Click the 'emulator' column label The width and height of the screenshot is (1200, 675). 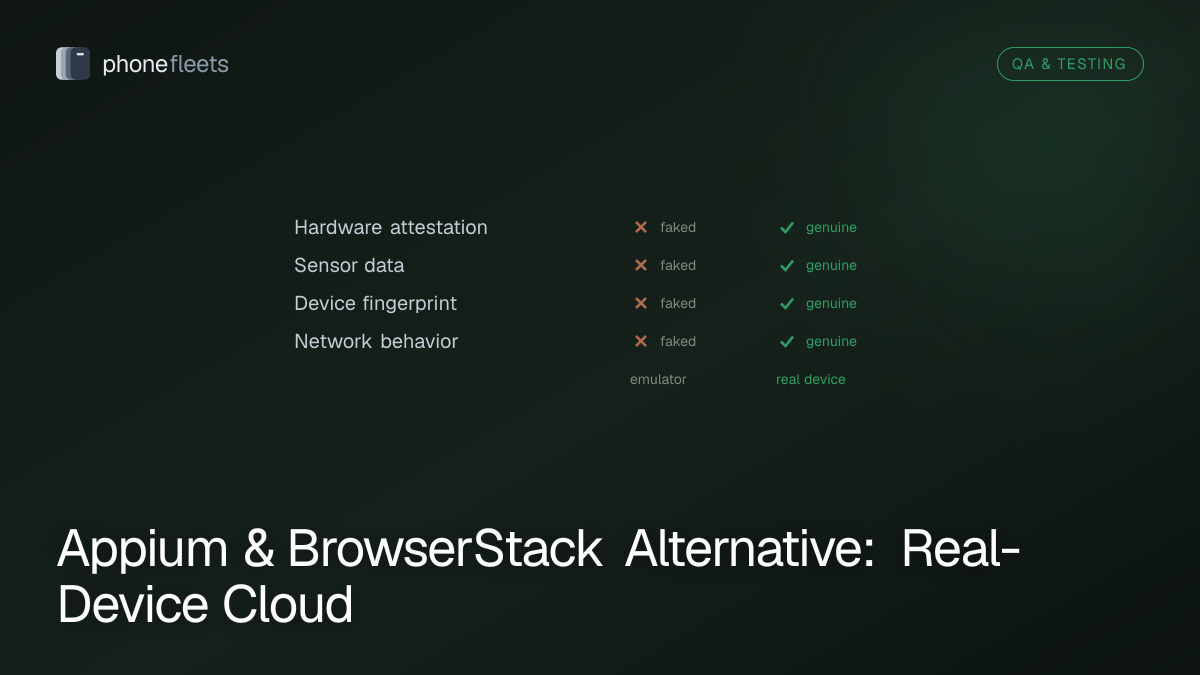(658, 379)
